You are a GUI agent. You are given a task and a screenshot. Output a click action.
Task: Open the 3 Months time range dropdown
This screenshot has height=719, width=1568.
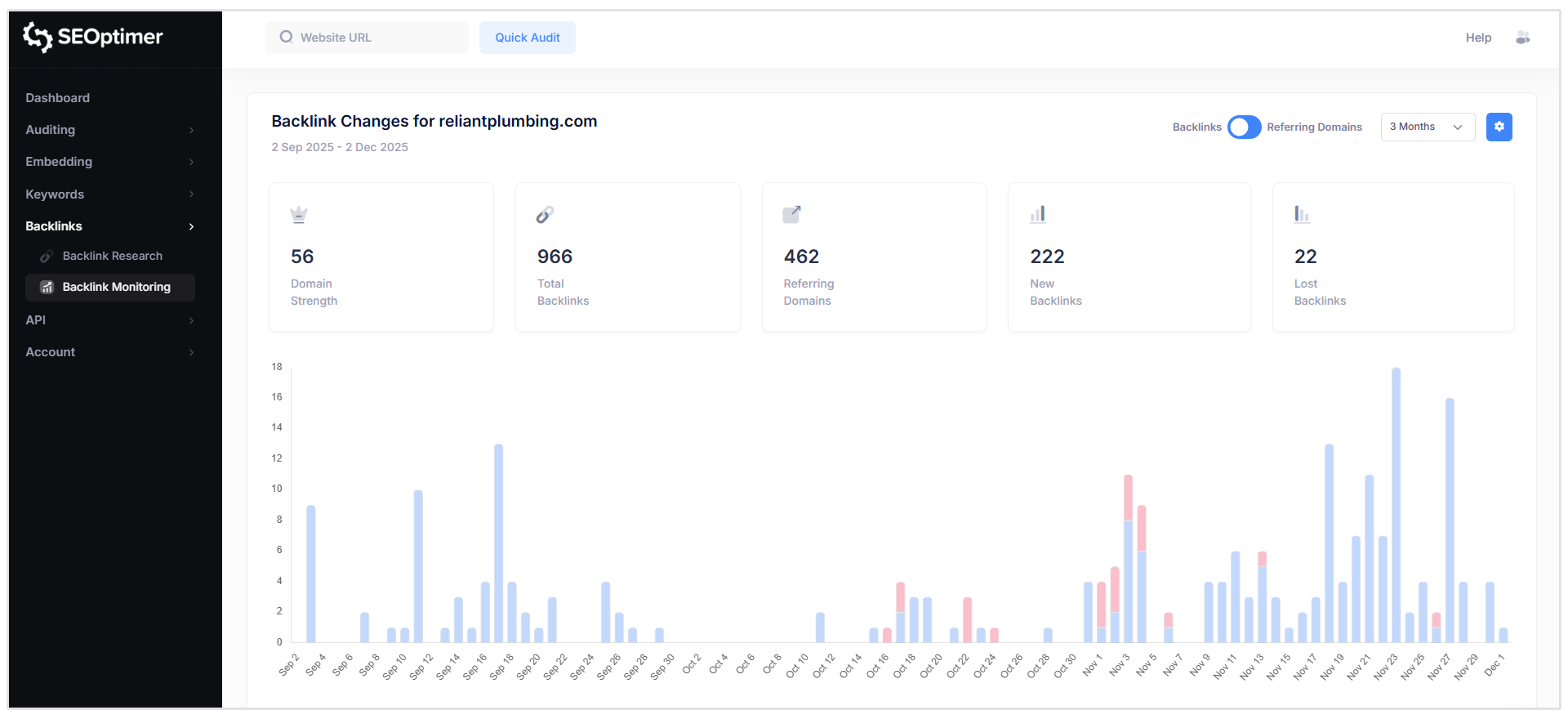pos(1427,127)
